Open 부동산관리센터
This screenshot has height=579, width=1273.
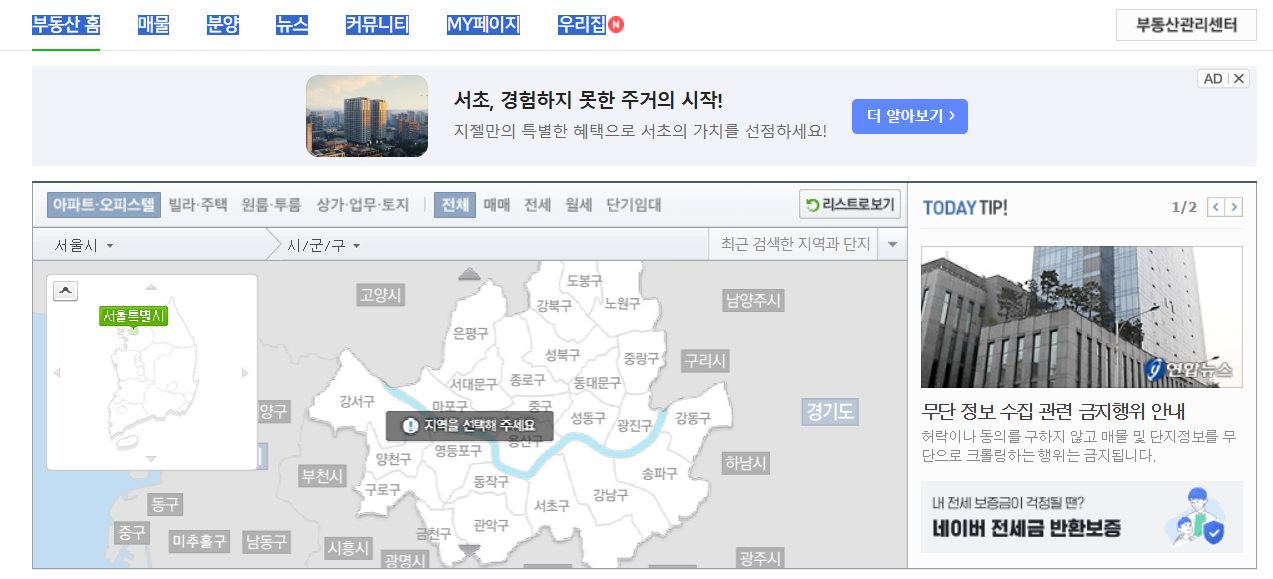[1185, 24]
